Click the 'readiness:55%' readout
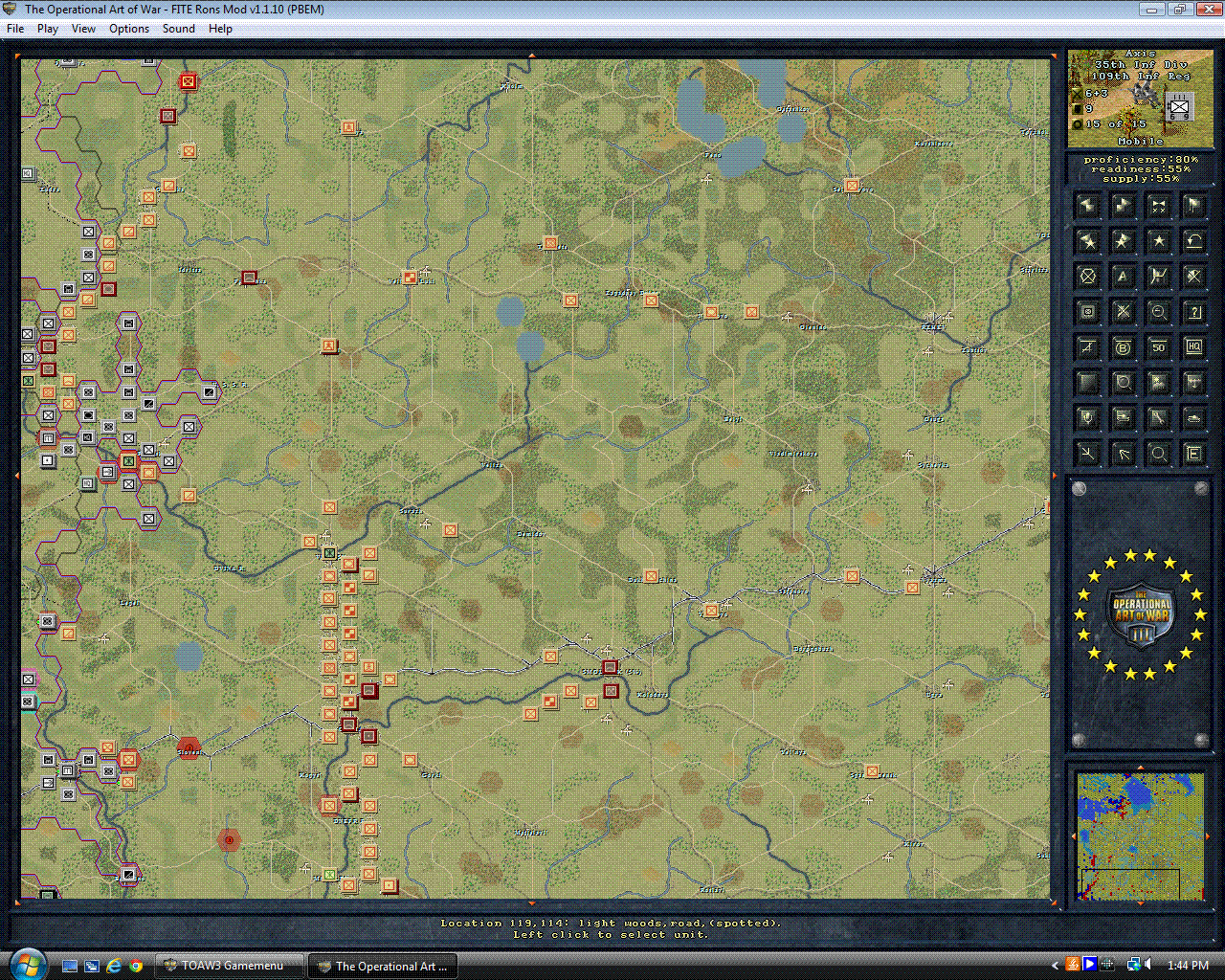The height and width of the screenshot is (980, 1225). [x=1141, y=169]
